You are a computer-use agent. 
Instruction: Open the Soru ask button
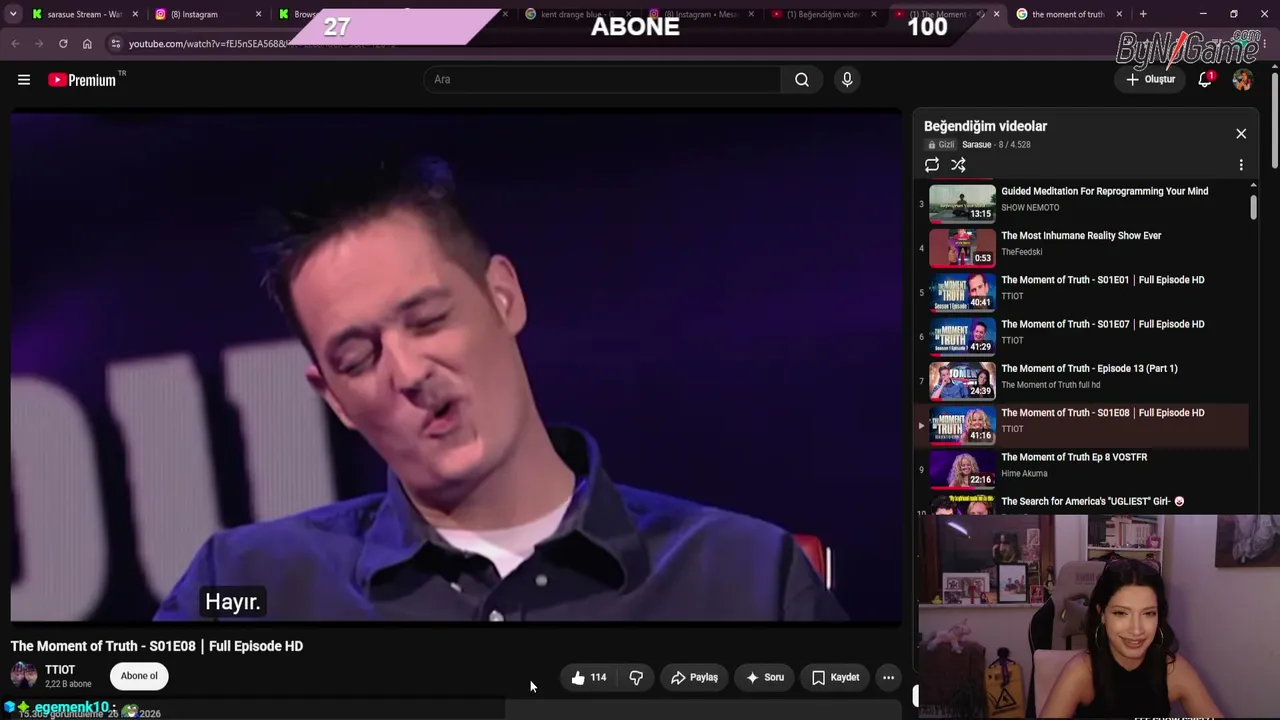coord(765,677)
